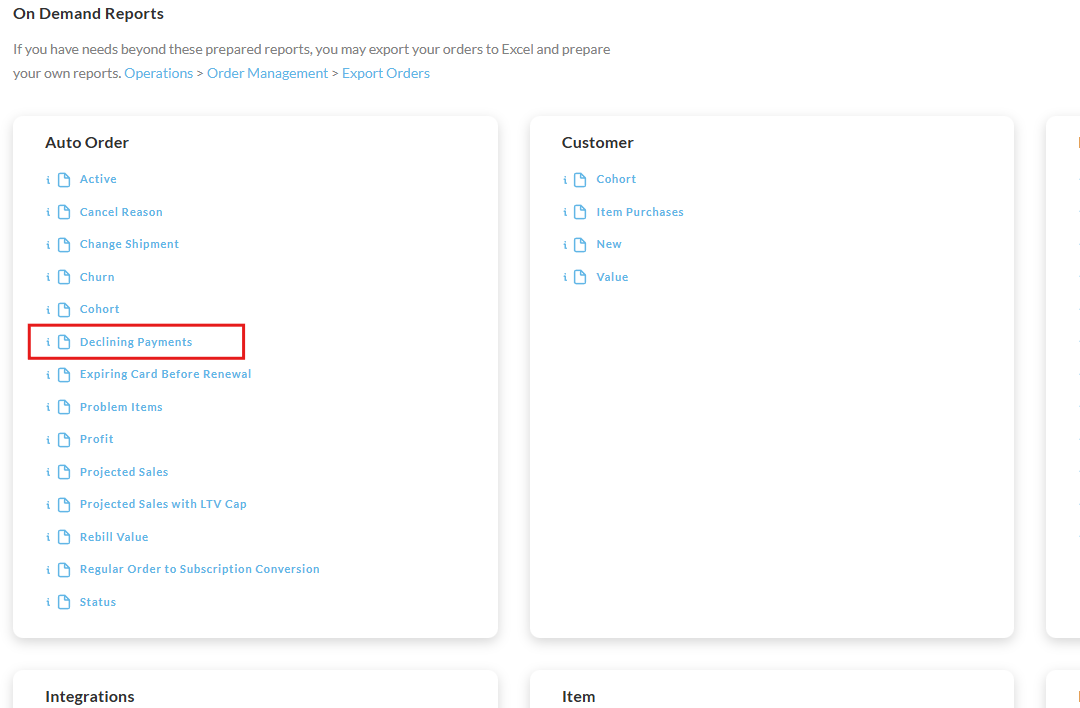This screenshot has width=1080, height=708.
Task: Click the On Demand Reports heading
Action: click(x=88, y=14)
